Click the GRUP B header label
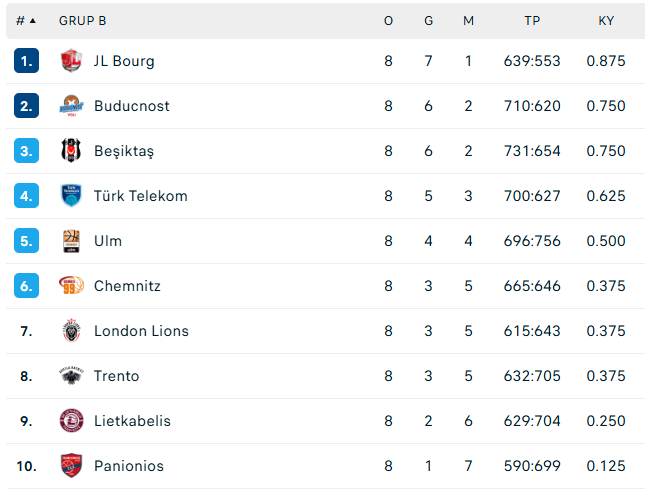645x491 pixels. [x=82, y=20]
